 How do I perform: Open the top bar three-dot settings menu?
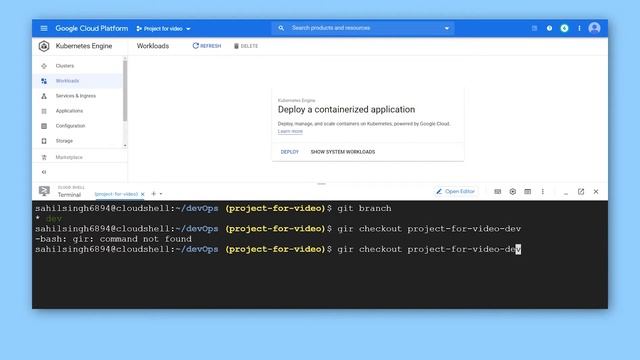[x=579, y=28]
